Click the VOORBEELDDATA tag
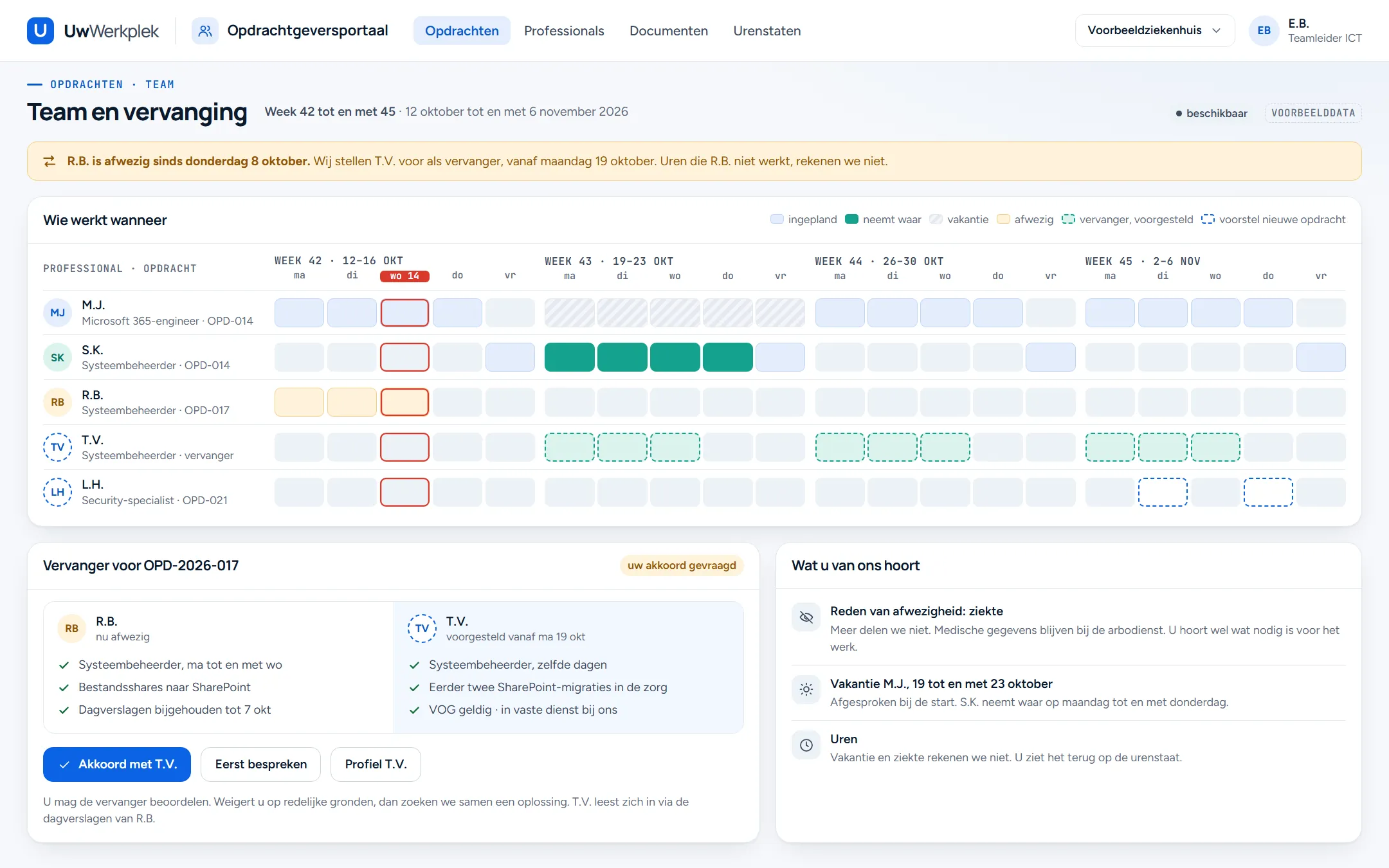 pos(1313,113)
